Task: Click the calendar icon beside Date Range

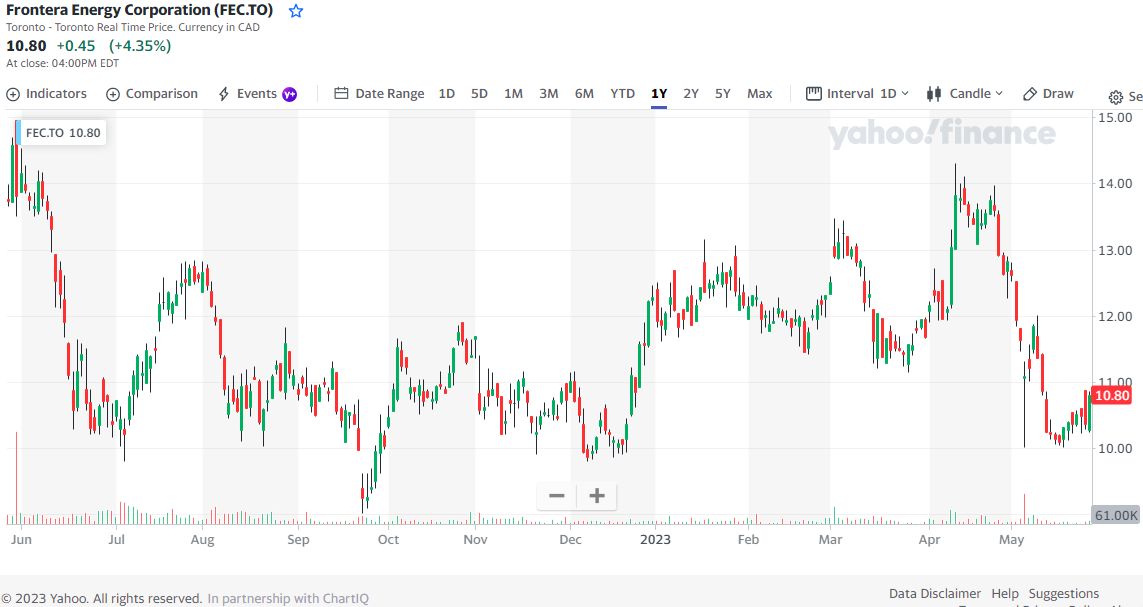Action: [x=341, y=94]
